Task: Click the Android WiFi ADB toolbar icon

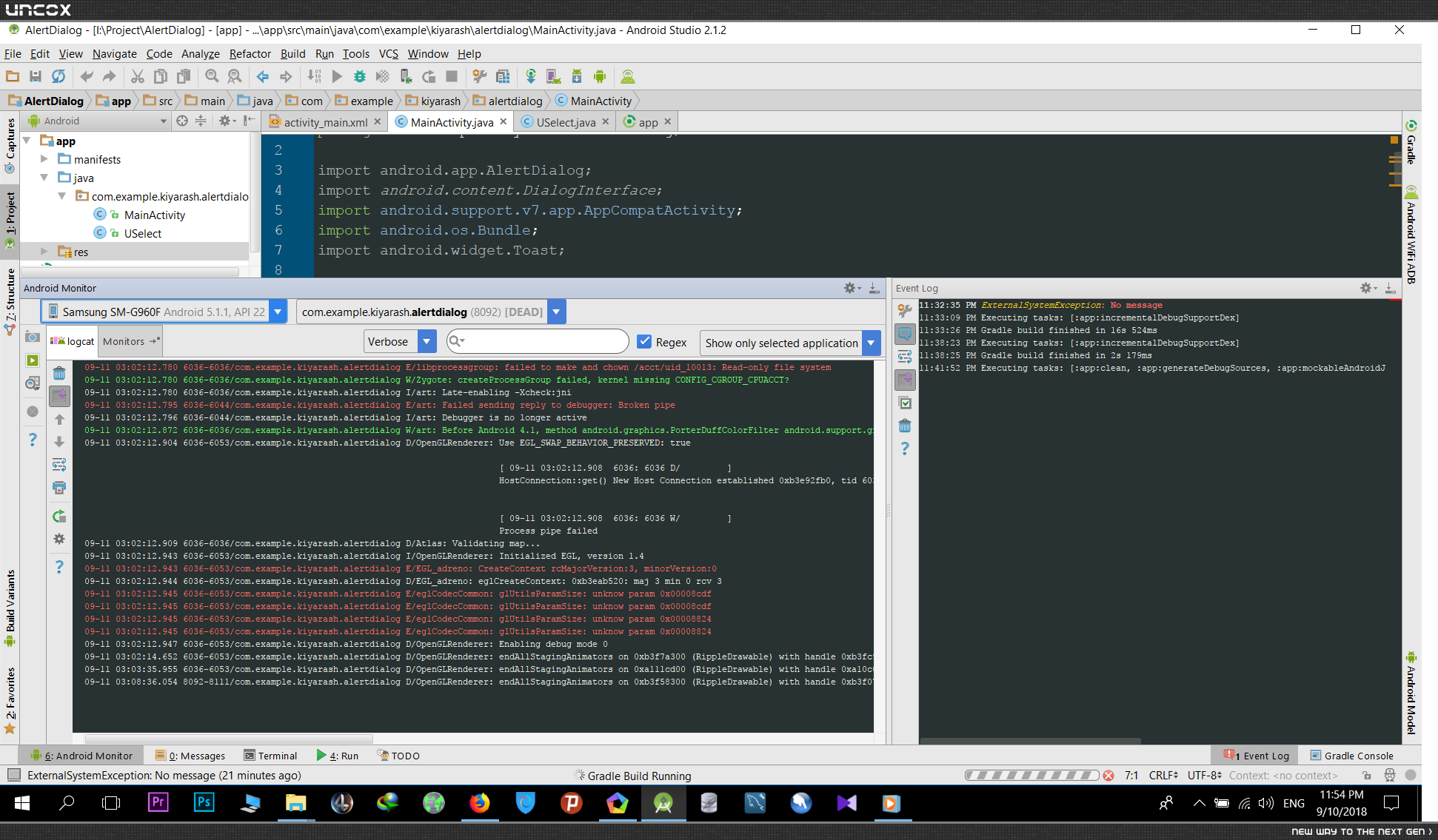Action: pyautogui.click(x=628, y=76)
